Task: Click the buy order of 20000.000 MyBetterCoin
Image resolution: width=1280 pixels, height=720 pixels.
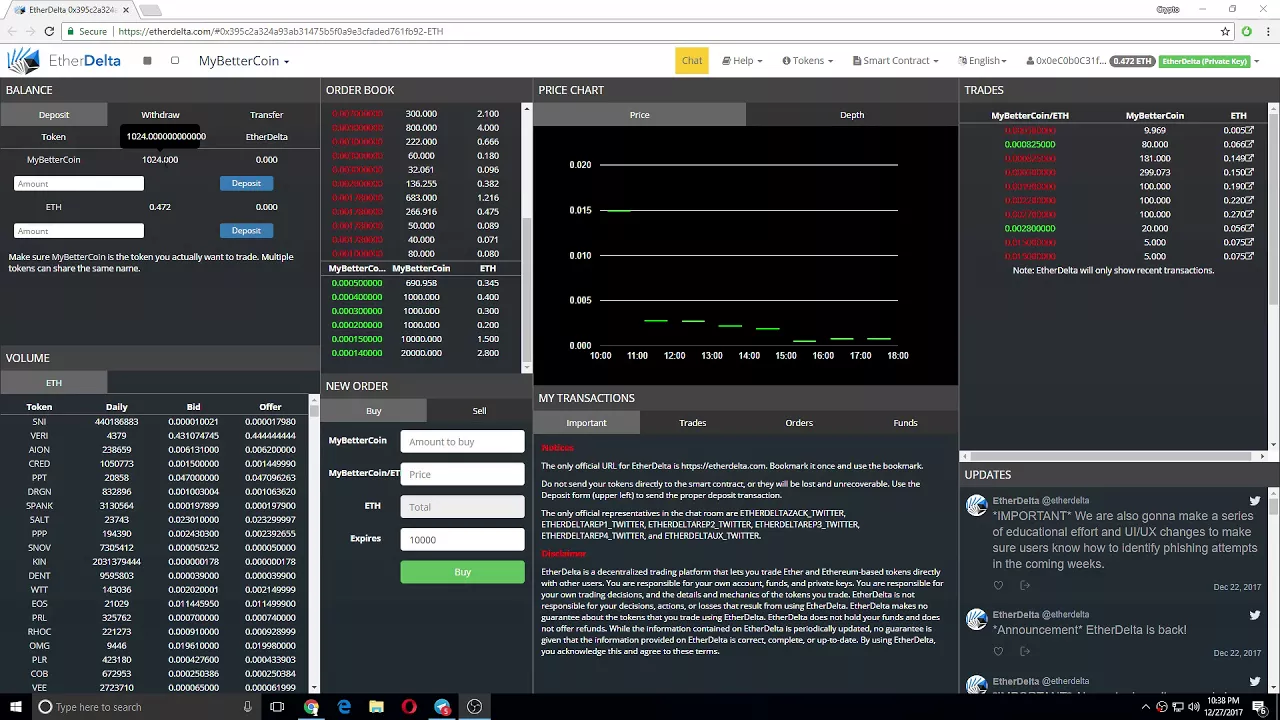Action: point(421,353)
